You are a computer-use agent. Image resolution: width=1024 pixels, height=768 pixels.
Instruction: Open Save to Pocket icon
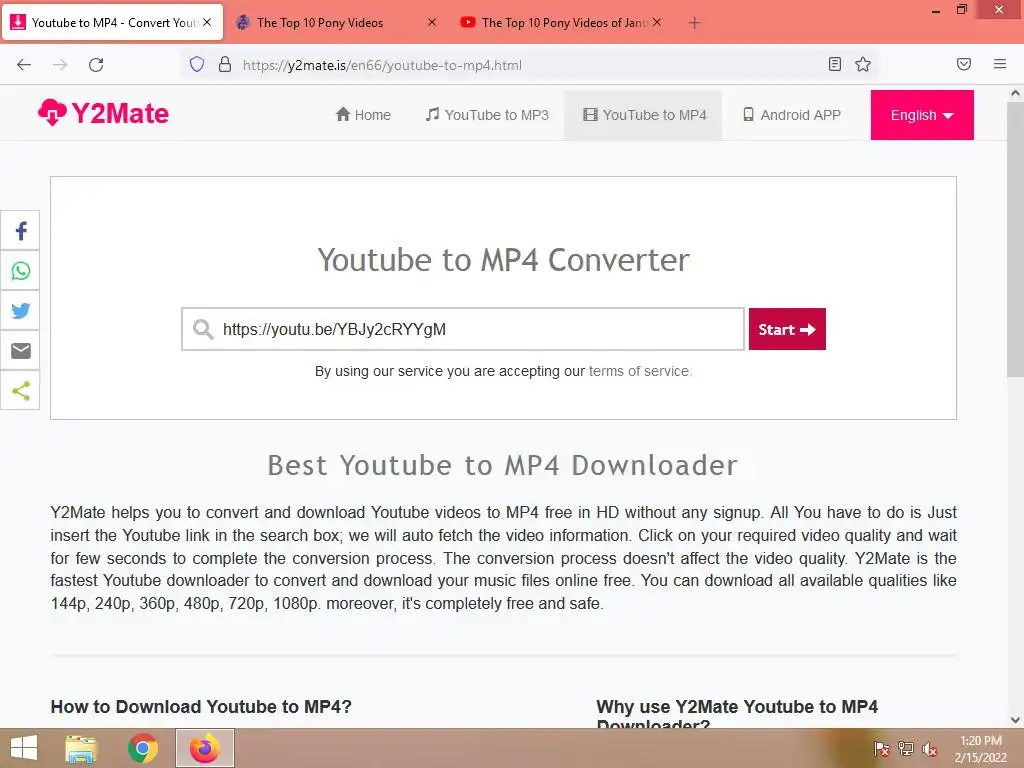coord(964,64)
